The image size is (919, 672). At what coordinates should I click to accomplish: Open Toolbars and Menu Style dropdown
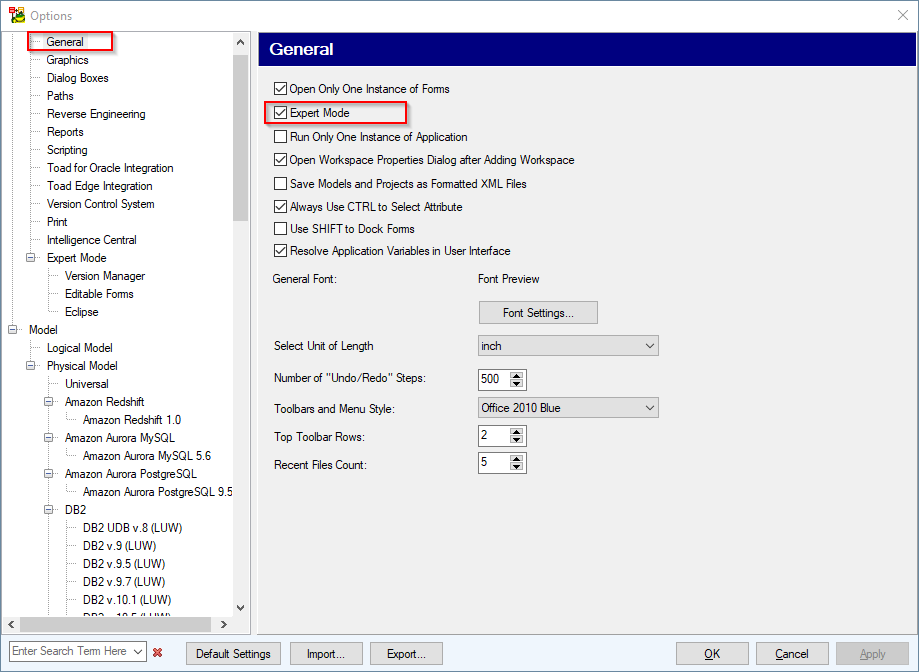[x=568, y=408]
